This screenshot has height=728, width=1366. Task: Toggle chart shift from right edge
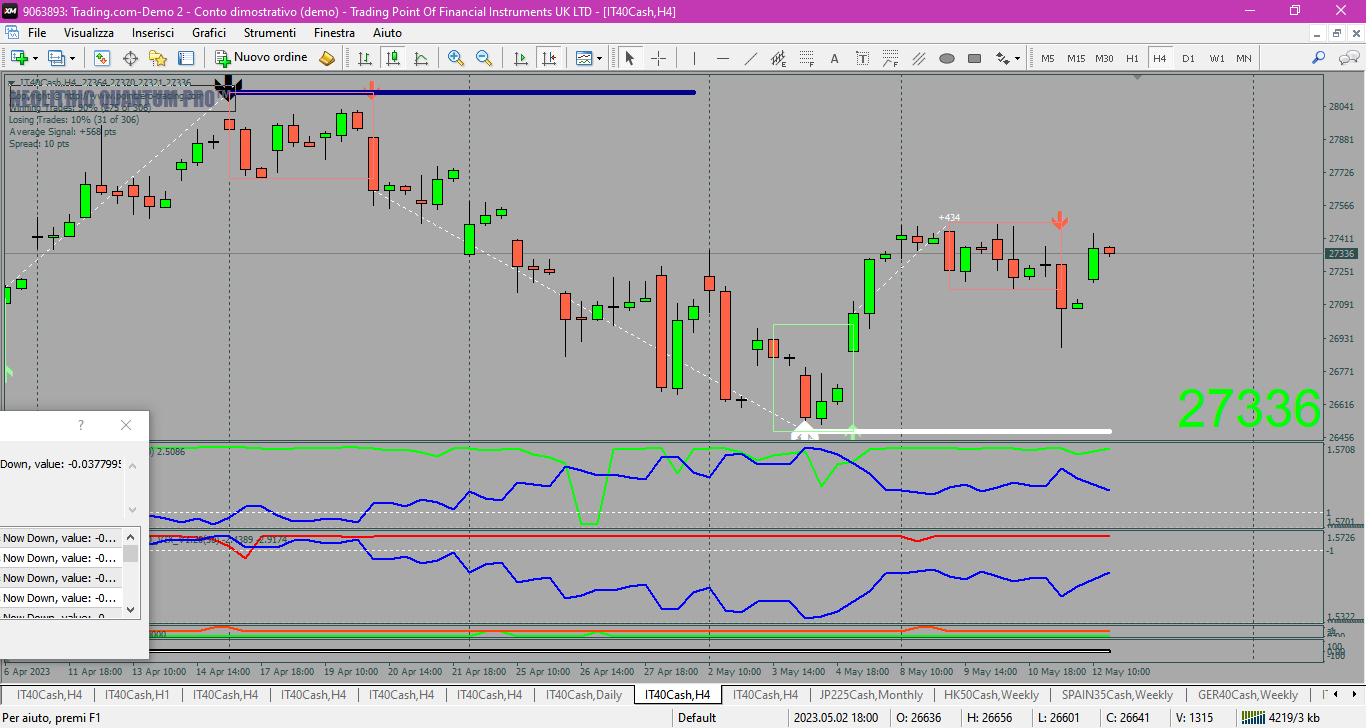click(548, 58)
